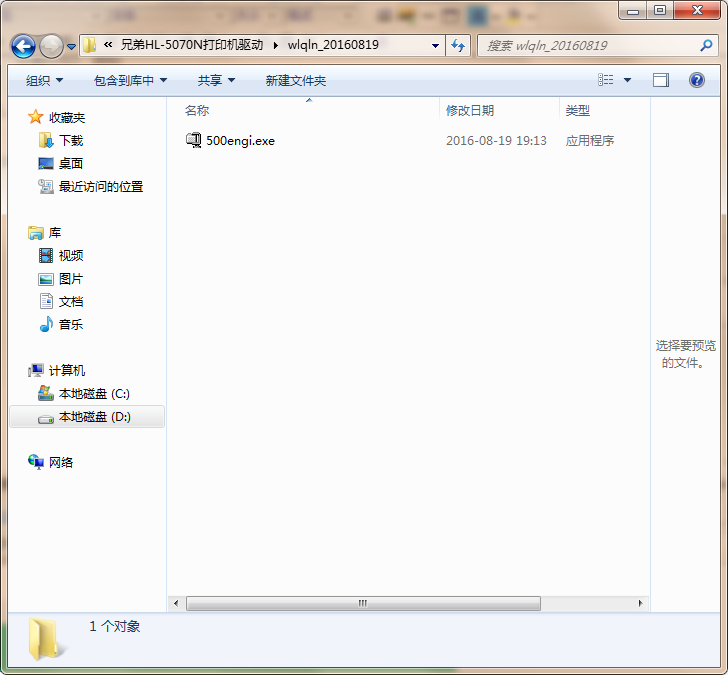Viewport: 728px width, 675px height.
Task: Open more view options dropdown arrow
Action: click(x=627, y=80)
